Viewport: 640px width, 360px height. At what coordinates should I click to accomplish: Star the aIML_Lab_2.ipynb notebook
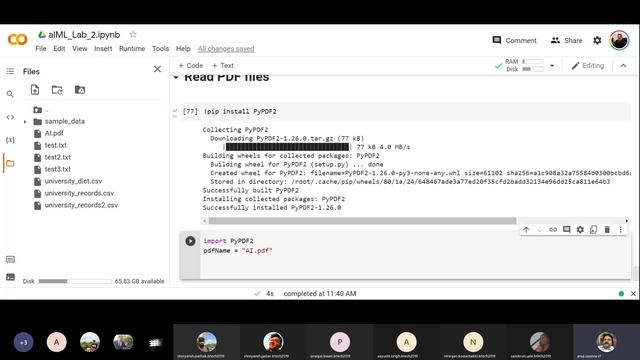pos(133,35)
